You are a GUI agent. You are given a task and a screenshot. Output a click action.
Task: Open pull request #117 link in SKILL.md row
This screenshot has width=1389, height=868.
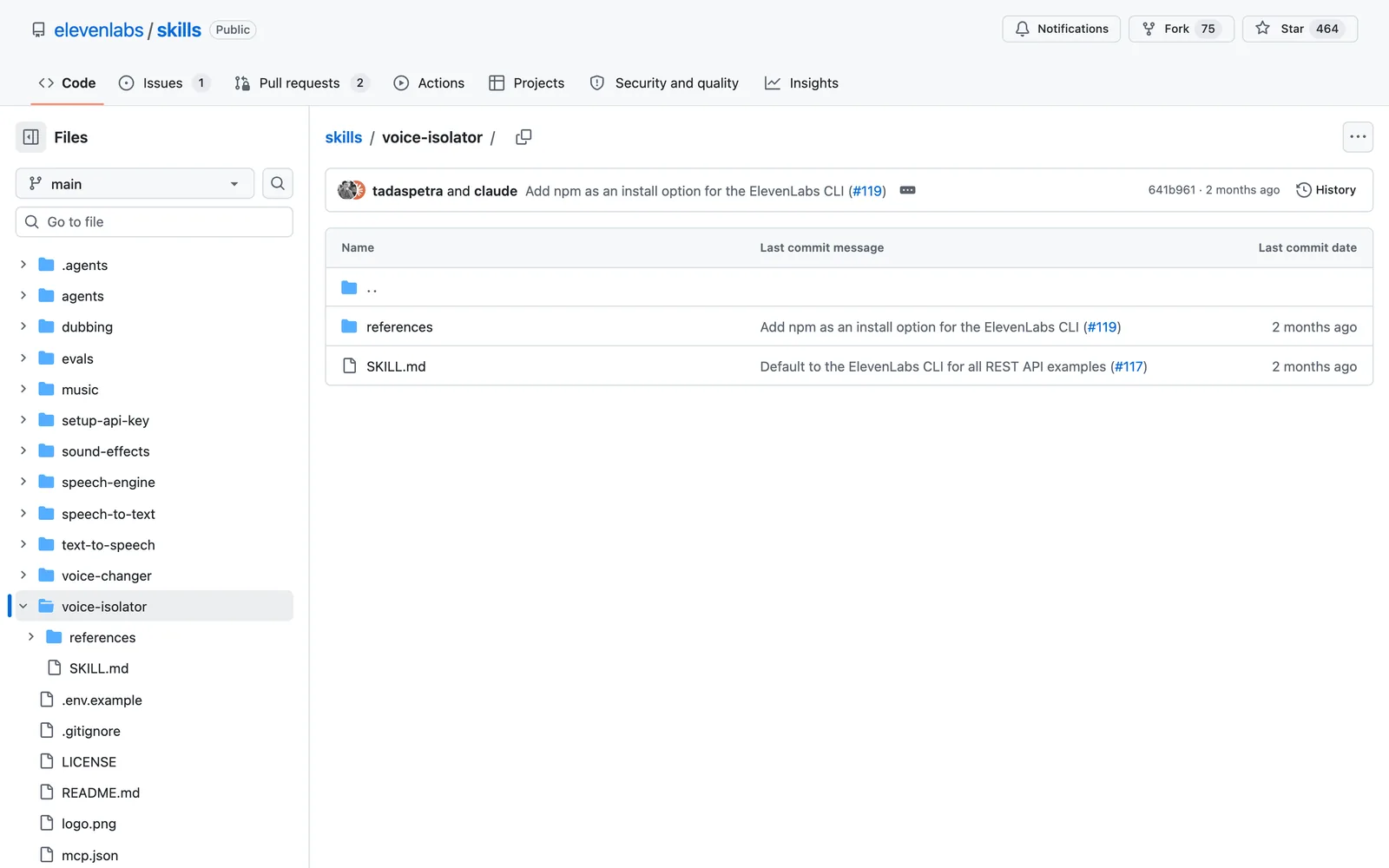click(1129, 366)
